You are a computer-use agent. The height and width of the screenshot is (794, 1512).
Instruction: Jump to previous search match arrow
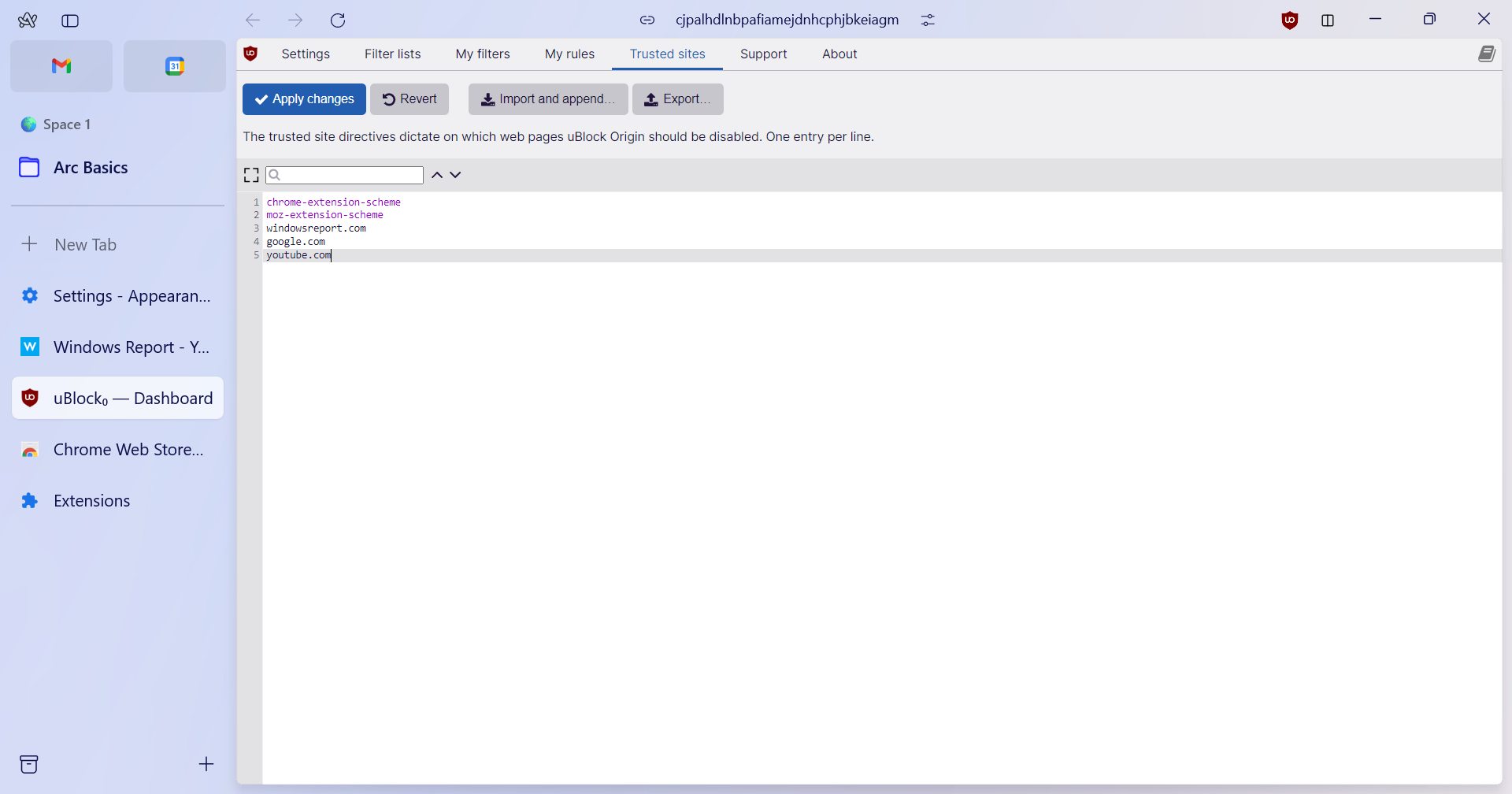437,175
